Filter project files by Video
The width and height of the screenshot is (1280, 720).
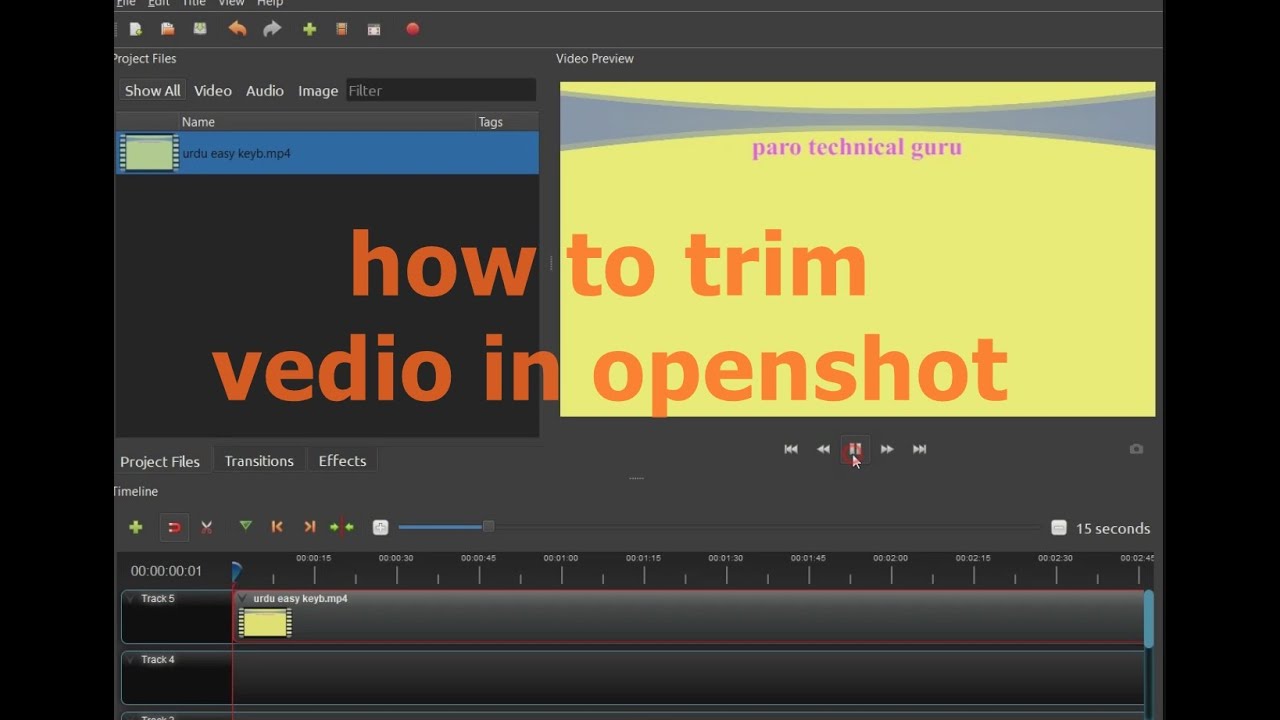[212, 90]
